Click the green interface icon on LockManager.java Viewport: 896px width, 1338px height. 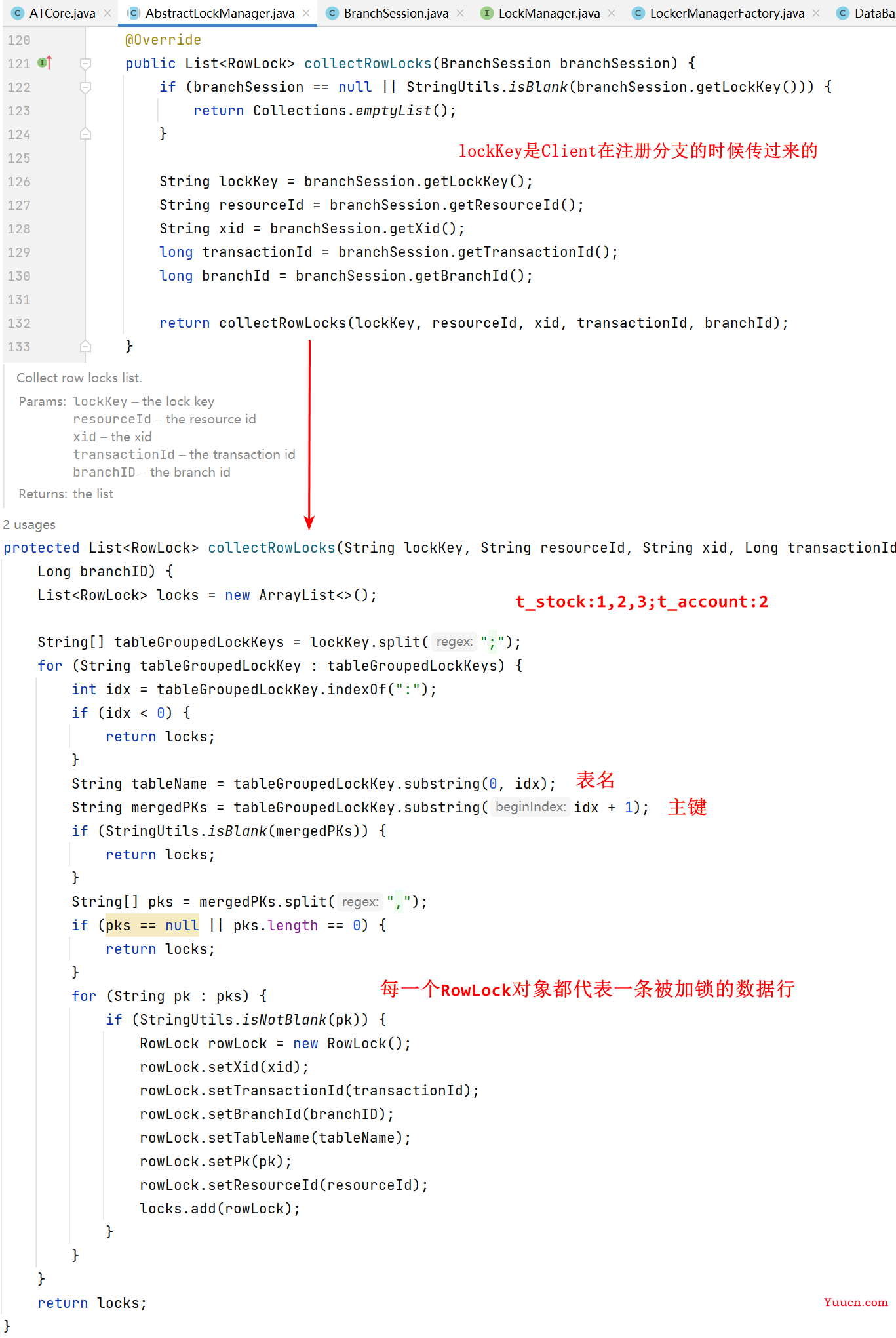coord(486,13)
